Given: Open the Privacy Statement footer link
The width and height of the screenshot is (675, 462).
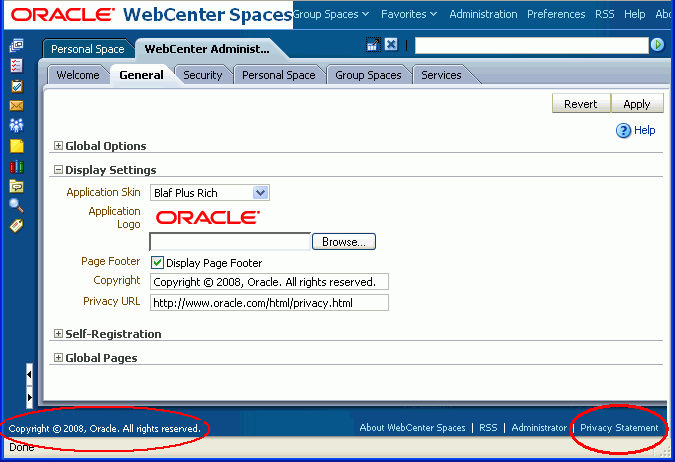Looking at the screenshot, I should tap(619, 428).
